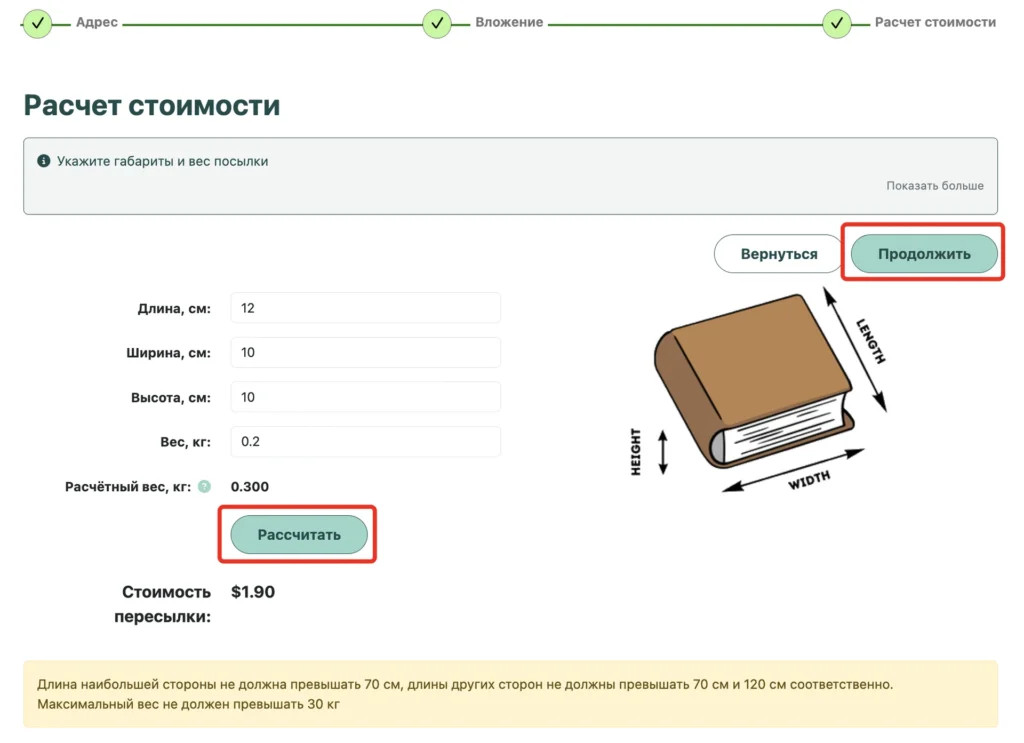Click the Продолжить button
The width and height of the screenshot is (1024, 743).
tap(924, 254)
